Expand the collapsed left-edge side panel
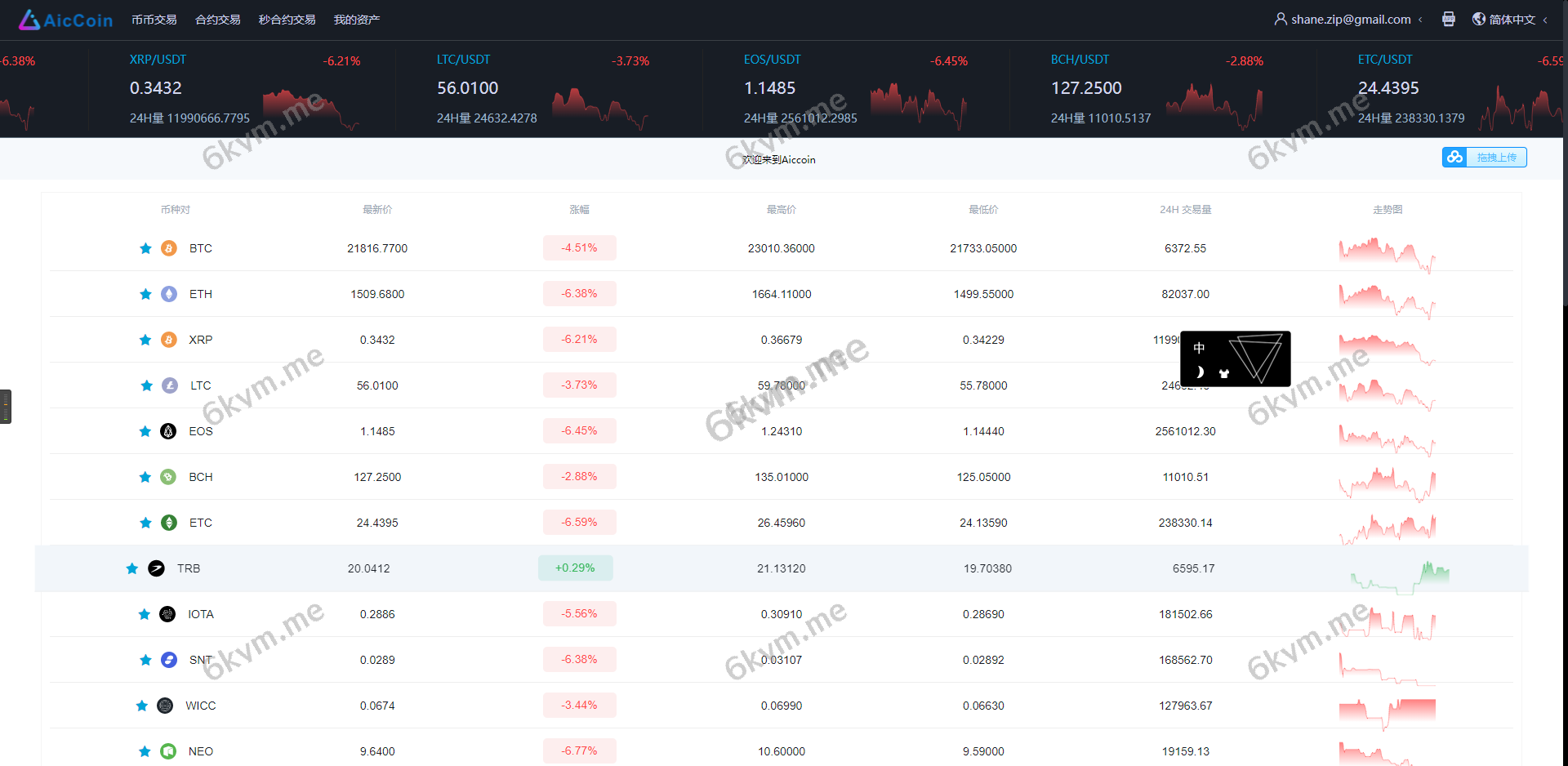 click(x=7, y=406)
